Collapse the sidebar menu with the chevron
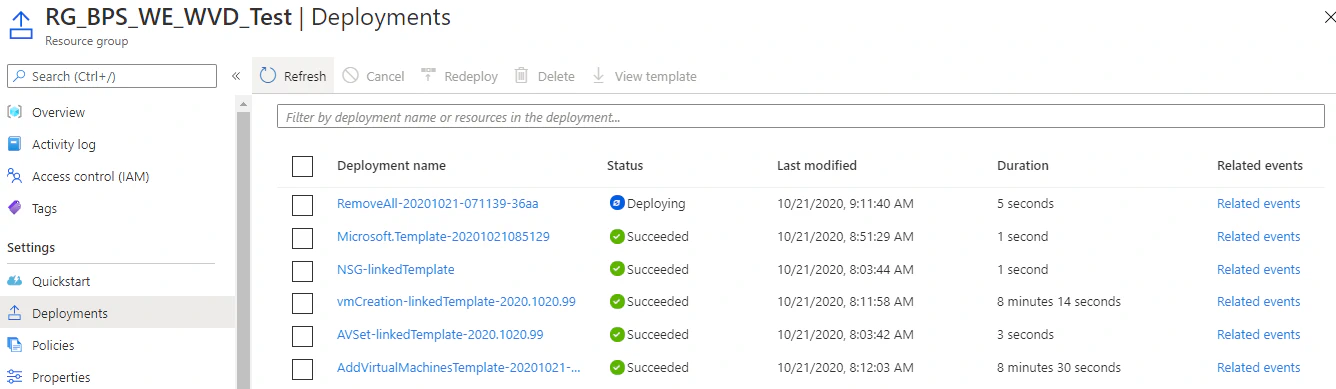This screenshot has height=389, width=1336. 236,76
